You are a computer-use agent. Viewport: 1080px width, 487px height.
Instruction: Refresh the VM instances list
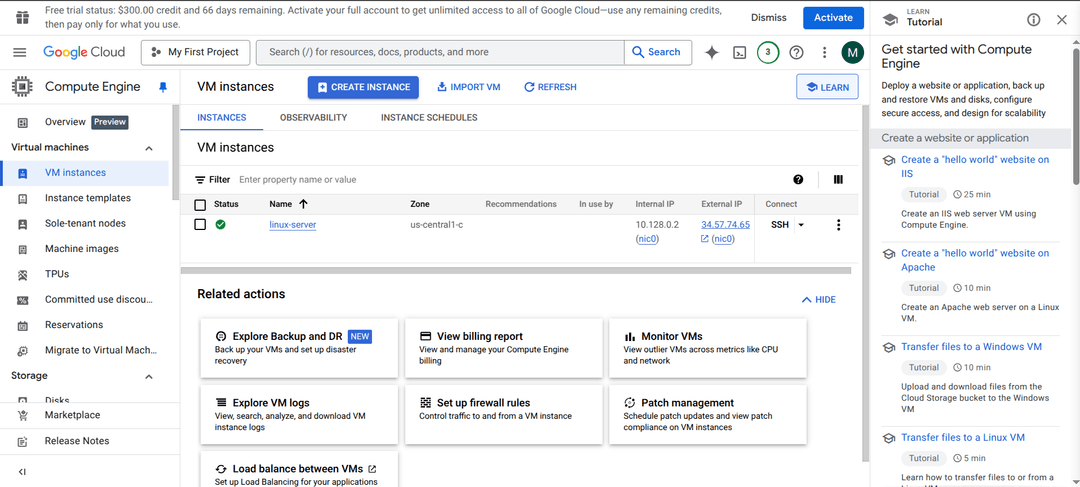pos(550,87)
